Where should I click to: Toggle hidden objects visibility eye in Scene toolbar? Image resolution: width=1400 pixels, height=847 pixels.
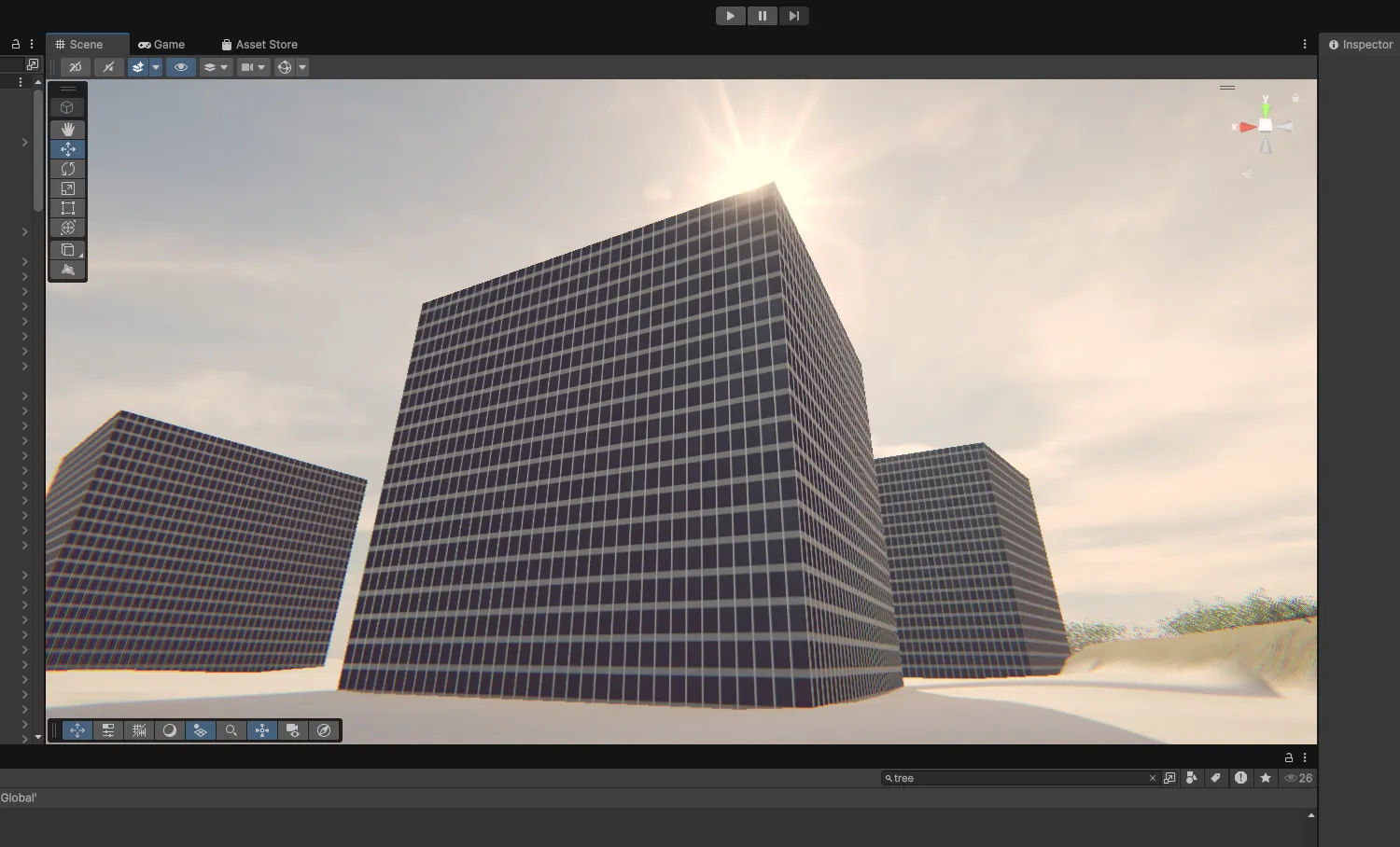click(181, 67)
